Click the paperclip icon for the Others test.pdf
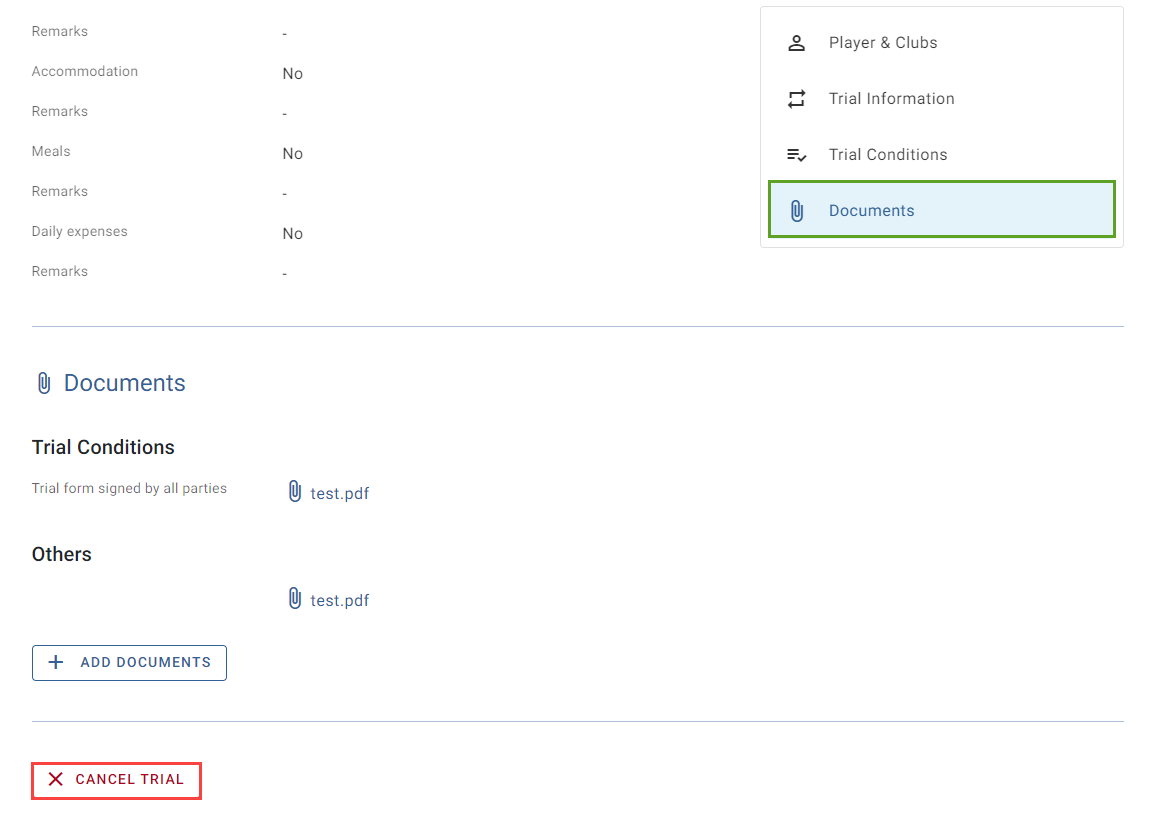1150x820 pixels. 295,598
